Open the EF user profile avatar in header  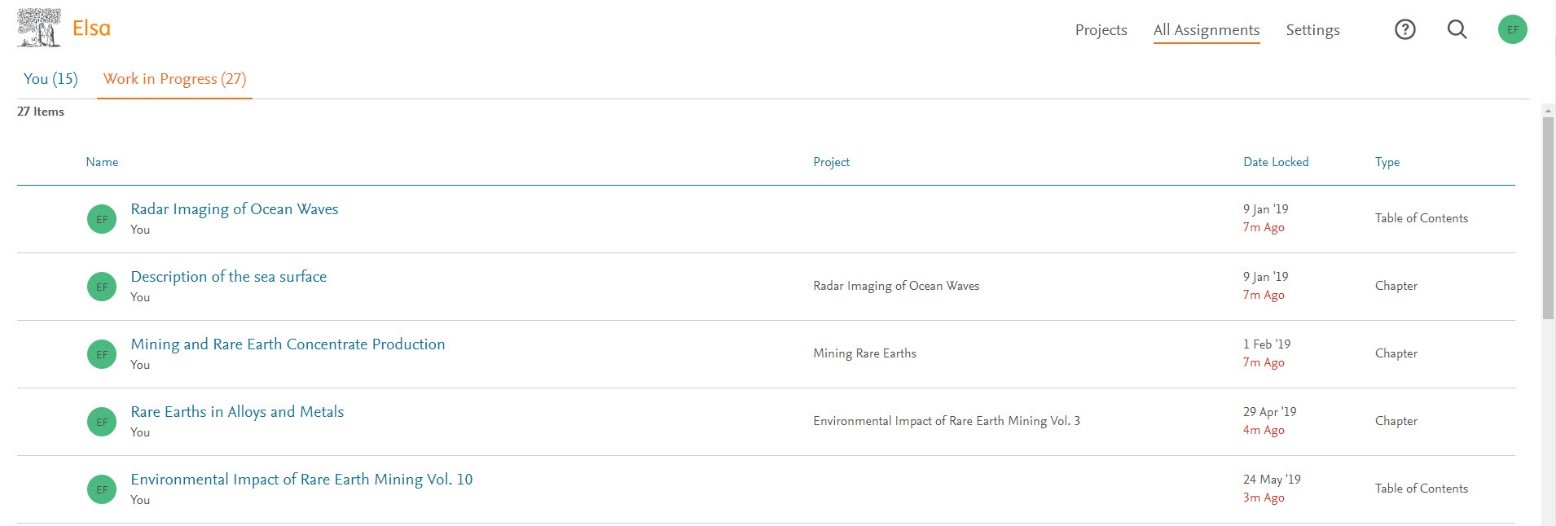(x=1512, y=30)
